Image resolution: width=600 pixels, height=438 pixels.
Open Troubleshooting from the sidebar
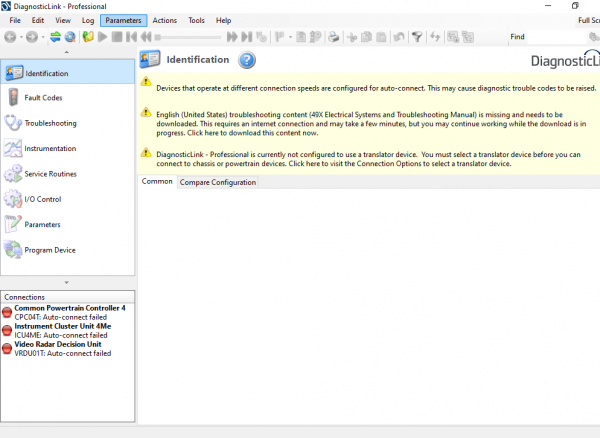point(68,123)
